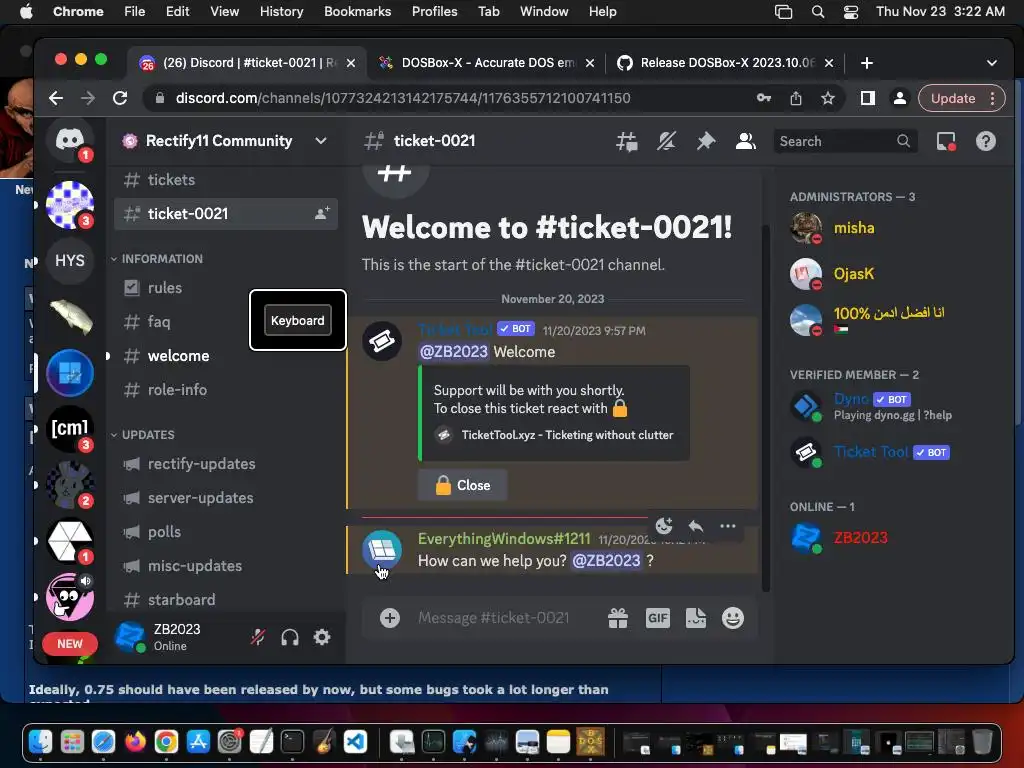Open the faq channel
The image size is (1024, 768).
226,322
